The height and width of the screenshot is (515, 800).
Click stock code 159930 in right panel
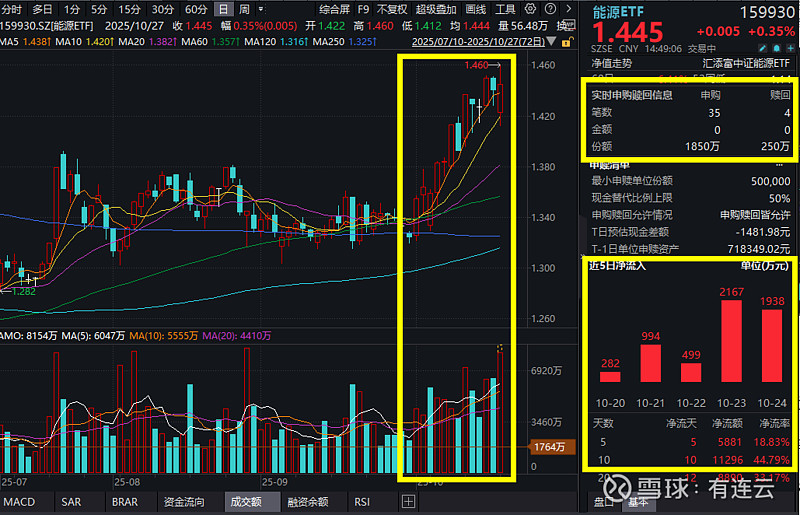pos(767,12)
